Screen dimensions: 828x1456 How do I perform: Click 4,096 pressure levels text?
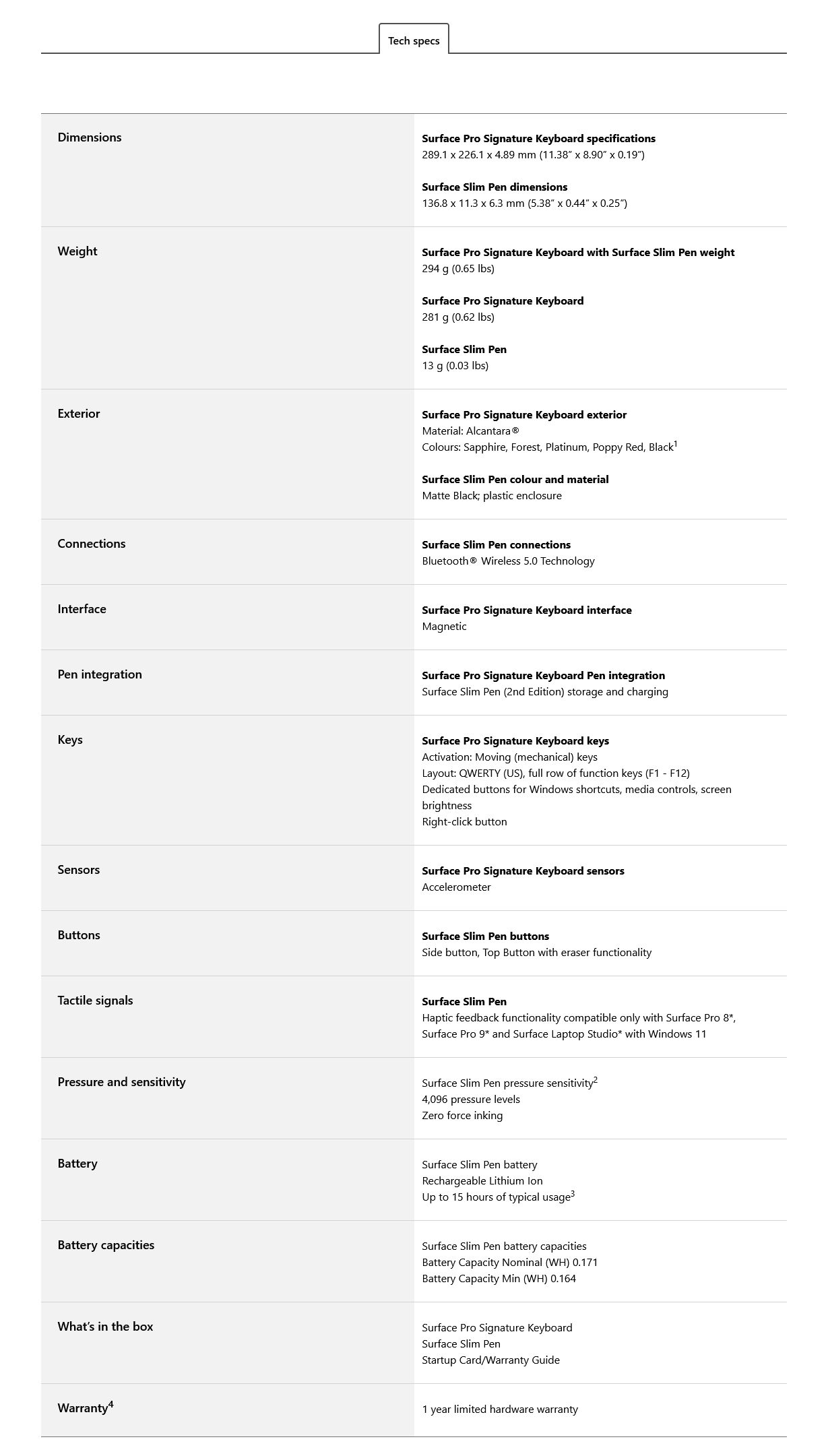tap(471, 1100)
